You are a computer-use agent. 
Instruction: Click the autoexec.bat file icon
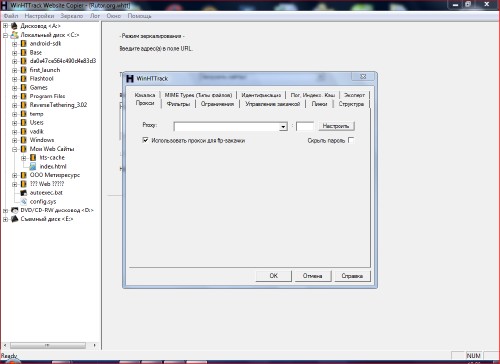23,193
